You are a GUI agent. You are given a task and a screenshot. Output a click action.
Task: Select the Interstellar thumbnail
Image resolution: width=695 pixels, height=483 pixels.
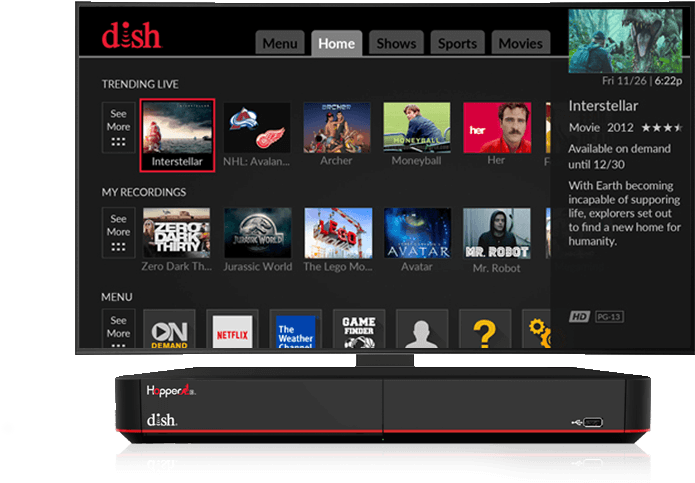[177, 135]
